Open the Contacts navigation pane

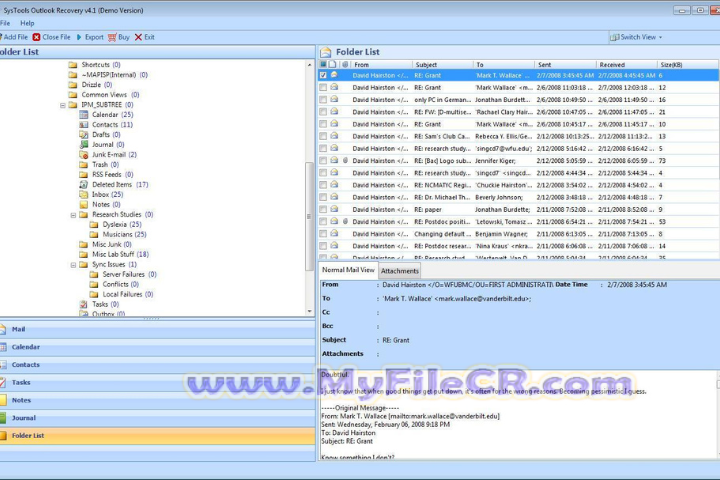[x=158, y=365]
